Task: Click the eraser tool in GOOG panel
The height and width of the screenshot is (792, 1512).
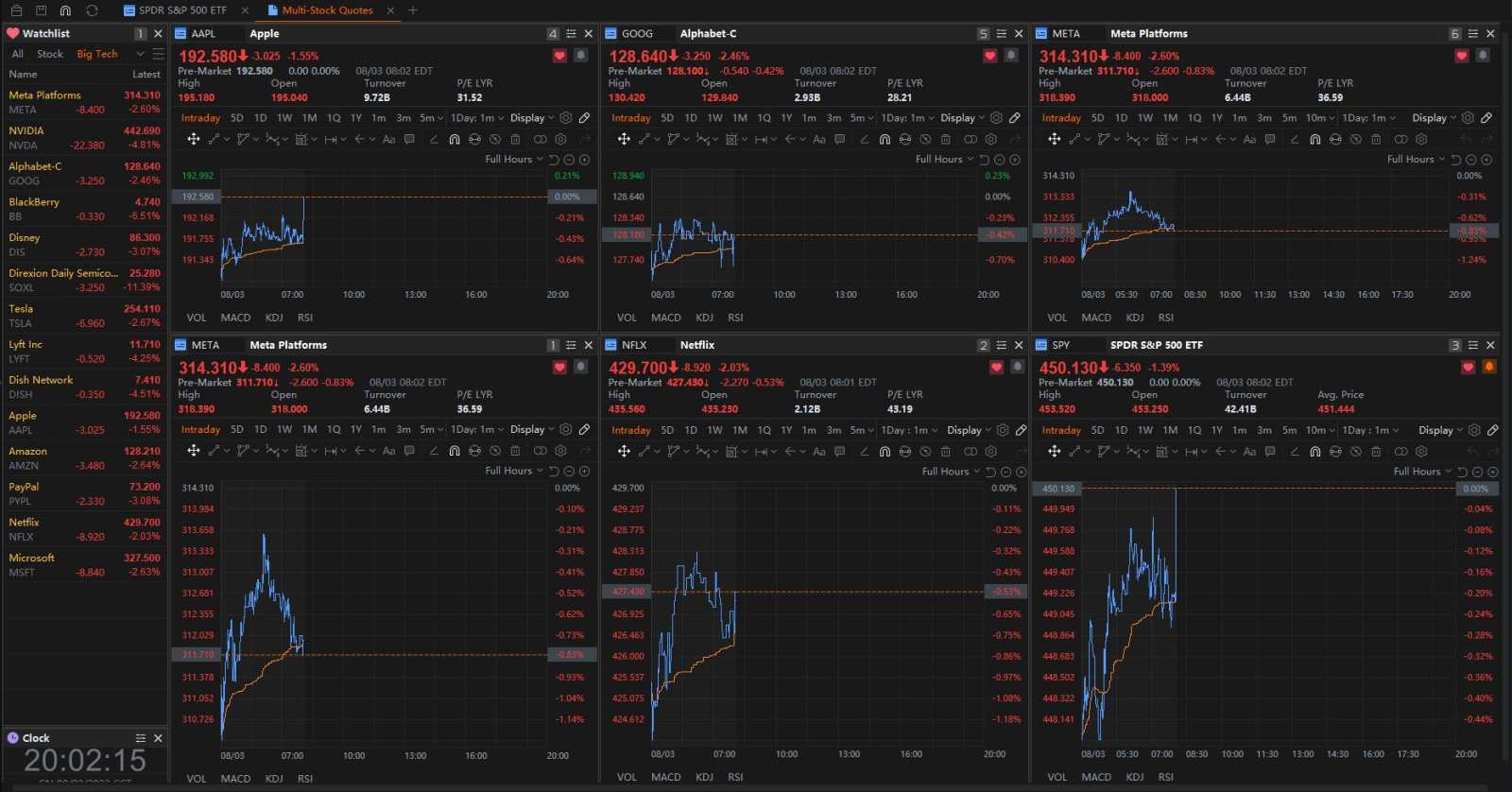Action: coord(865,139)
